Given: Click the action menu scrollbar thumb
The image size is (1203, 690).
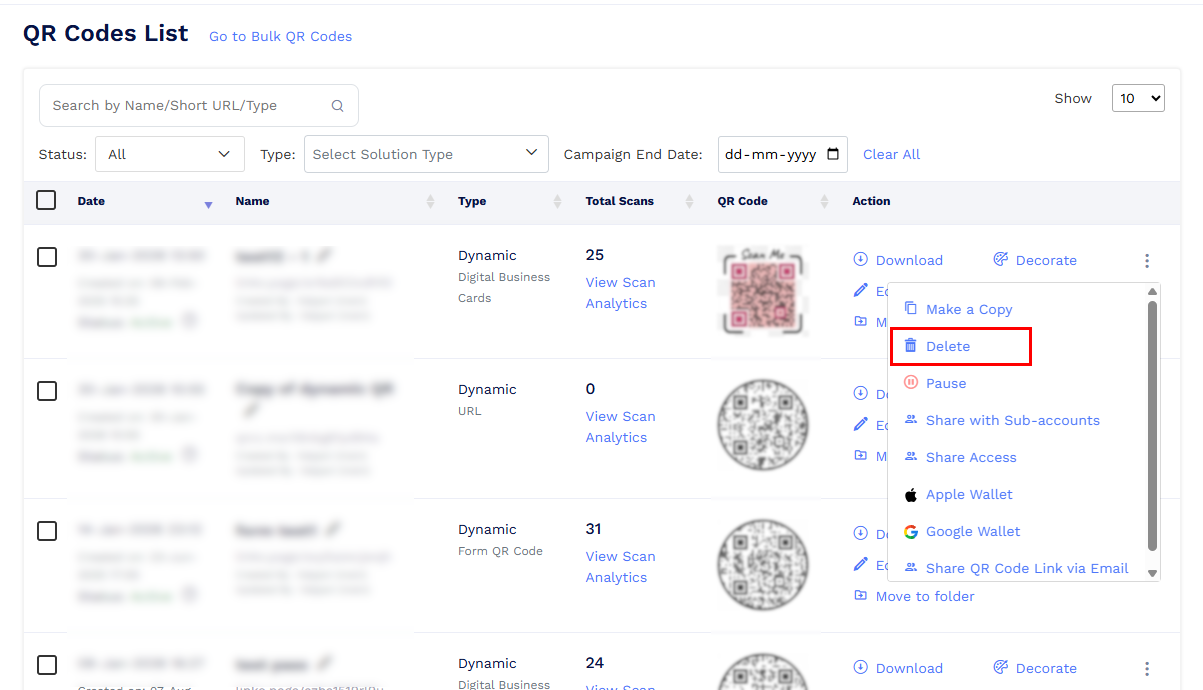Looking at the screenshot, I should click(x=1152, y=425).
